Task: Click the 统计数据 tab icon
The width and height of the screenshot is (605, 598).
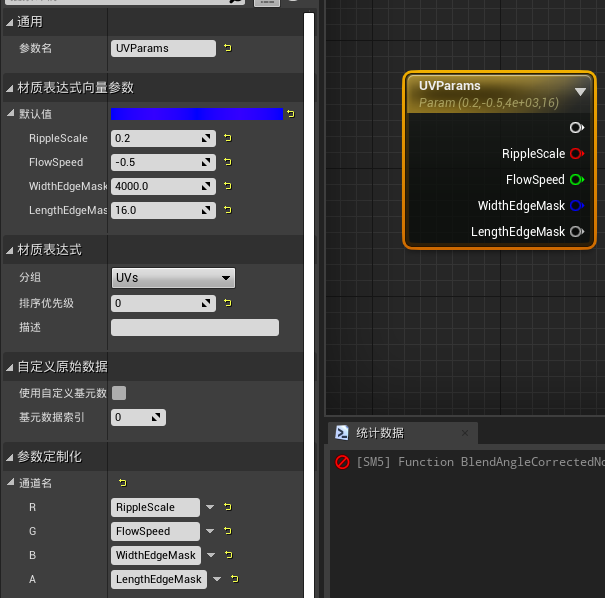Action: pyautogui.click(x=342, y=433)
